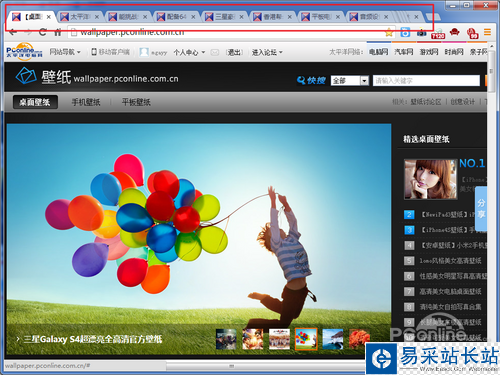The width and height of the screenshot is (500, 375).
Task: Click the red sofa extension icon
Action: (x=454, y=32)
